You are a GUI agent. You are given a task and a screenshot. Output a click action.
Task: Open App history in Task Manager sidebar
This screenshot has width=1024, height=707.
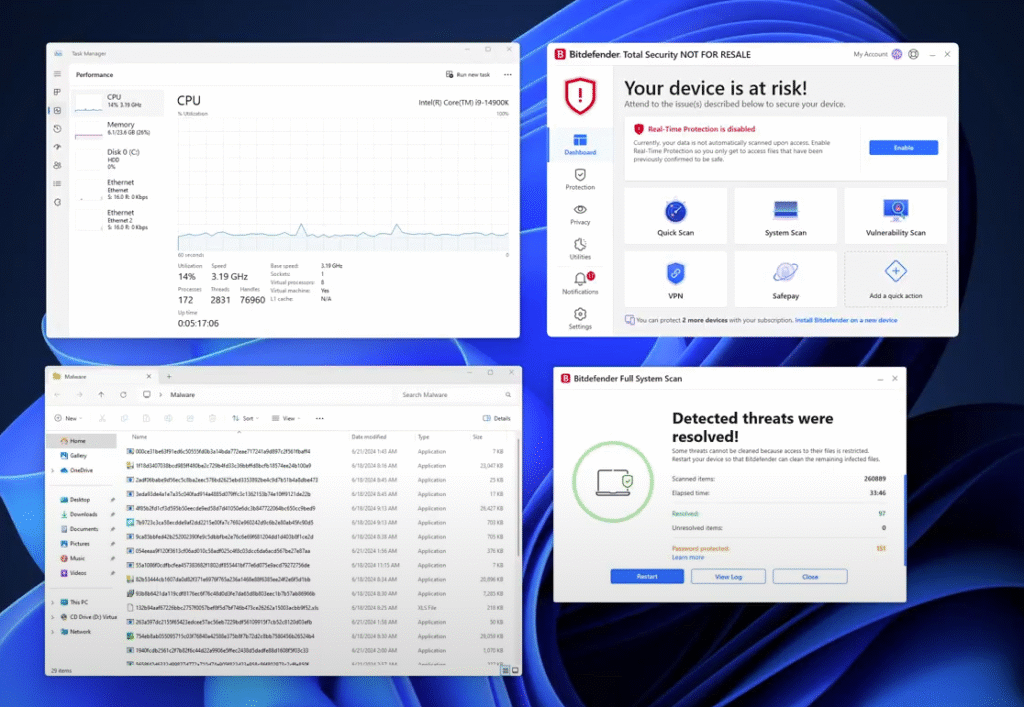pos(57,128)
